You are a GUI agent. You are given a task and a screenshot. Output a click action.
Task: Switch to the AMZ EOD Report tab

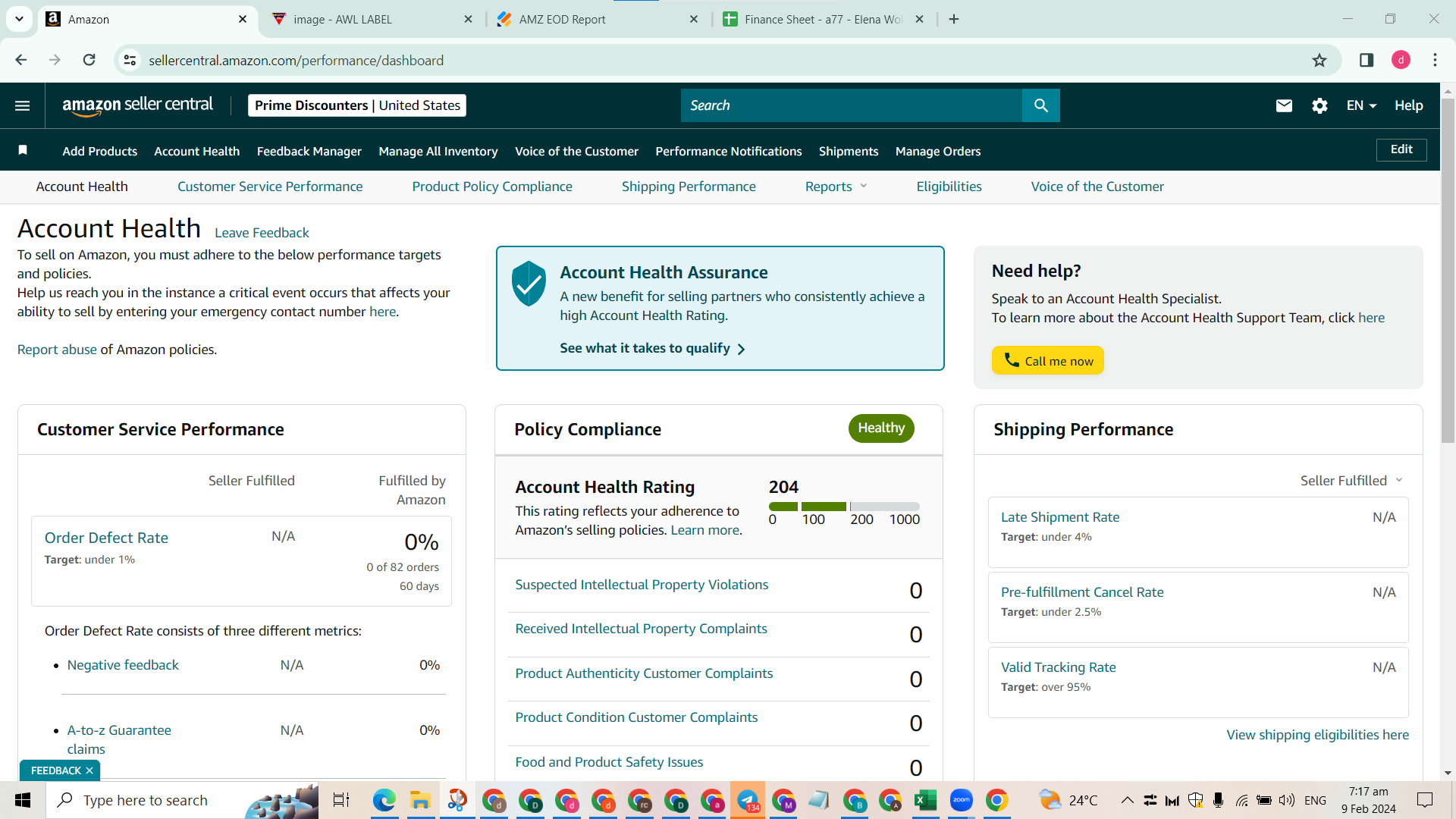597,19
